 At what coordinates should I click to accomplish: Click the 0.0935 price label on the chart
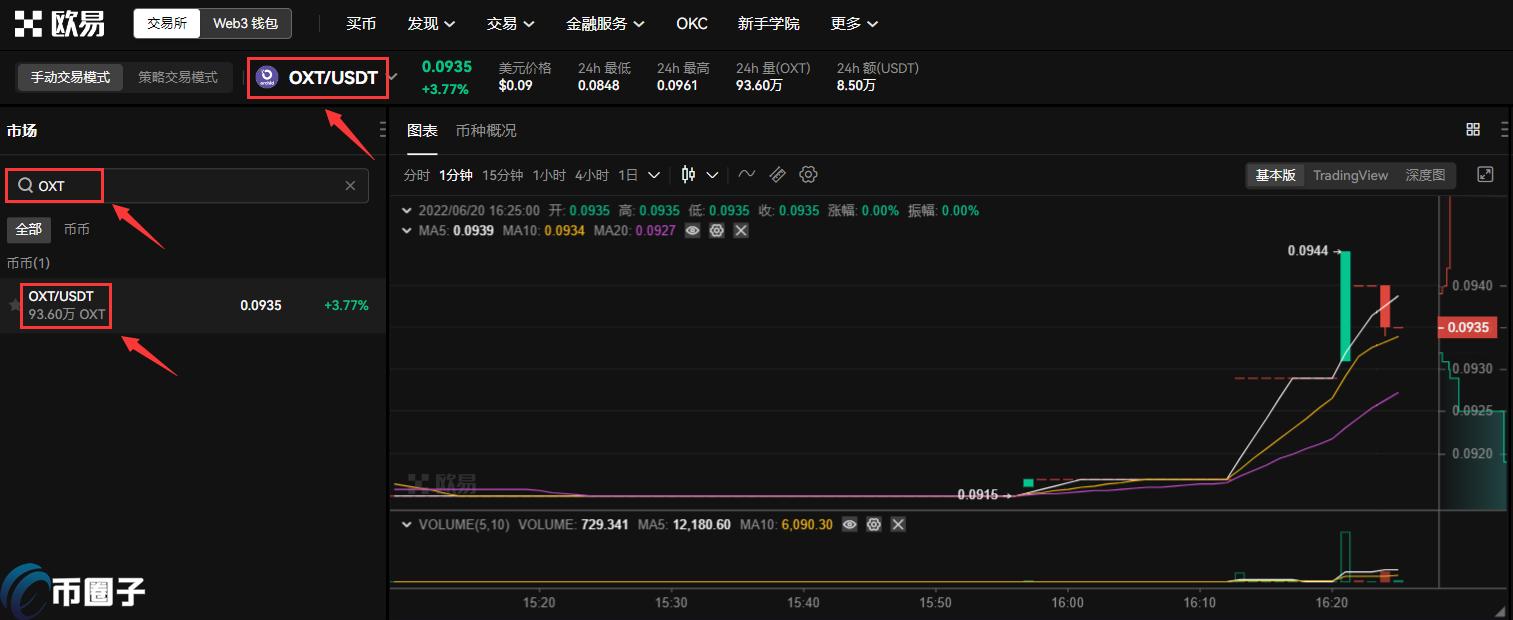pyautogui.click(x=1466, y=327)
